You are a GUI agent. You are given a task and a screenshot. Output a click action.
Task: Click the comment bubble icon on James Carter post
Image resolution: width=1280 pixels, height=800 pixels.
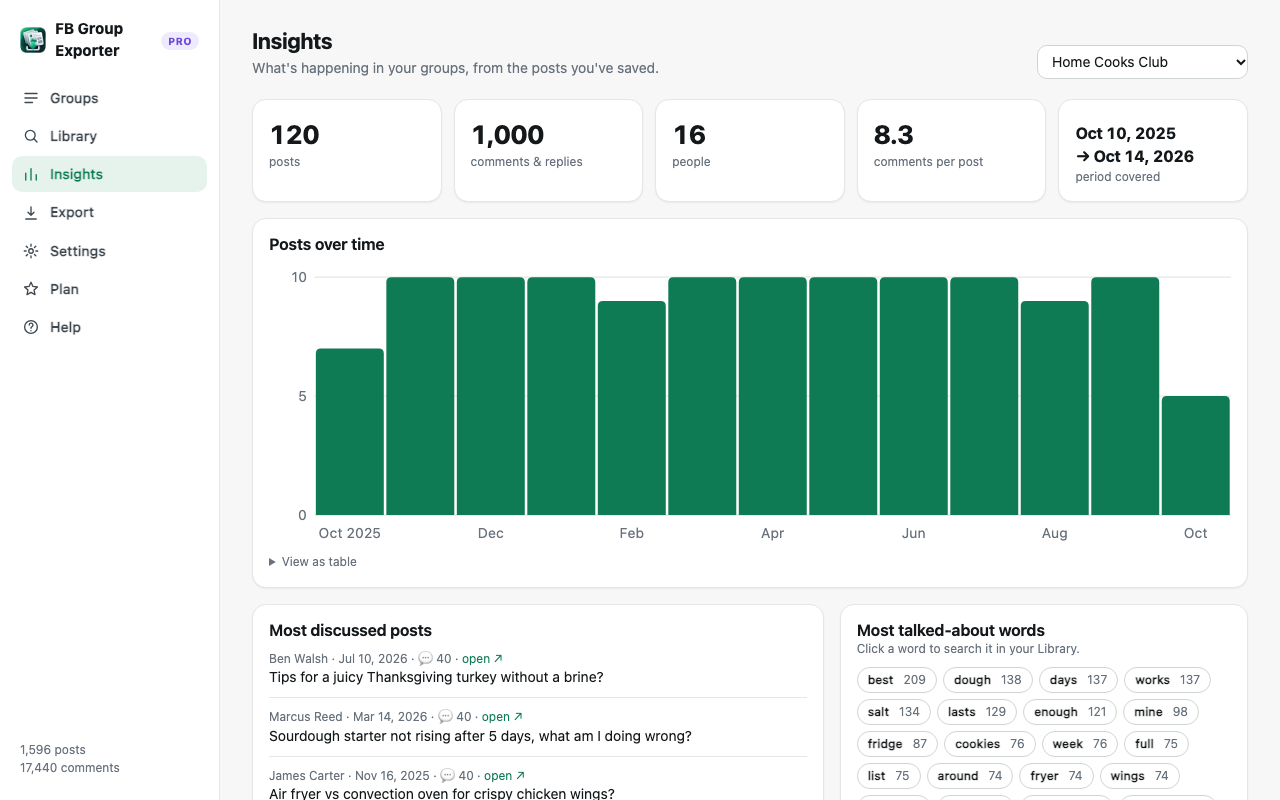(x=447, y=776)
